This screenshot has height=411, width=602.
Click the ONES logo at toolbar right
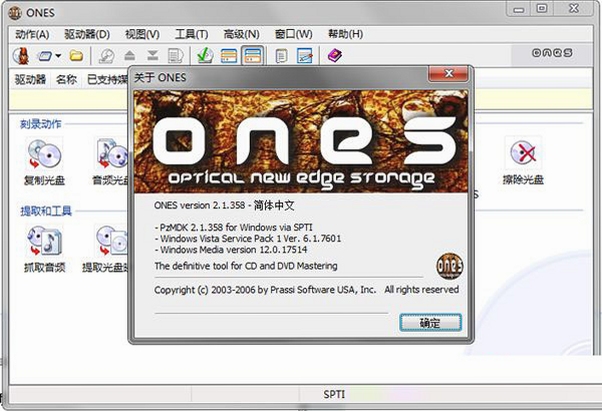pyautogui.click(x=552, y=53)
